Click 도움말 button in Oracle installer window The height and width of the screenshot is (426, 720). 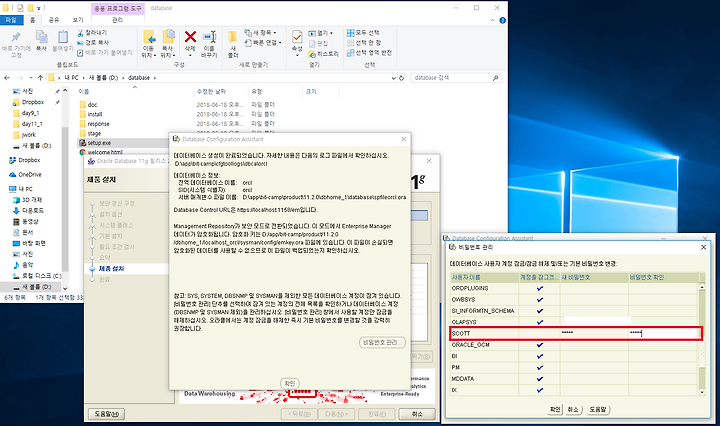(107, 414)
